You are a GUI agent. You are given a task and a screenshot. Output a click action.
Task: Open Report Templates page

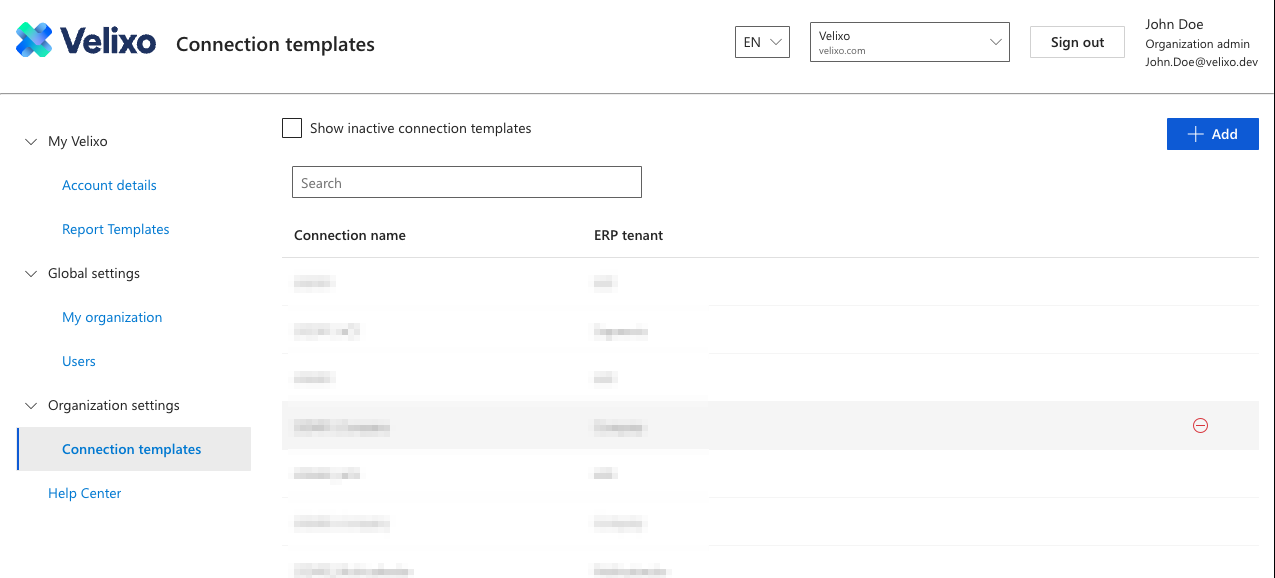116,229
